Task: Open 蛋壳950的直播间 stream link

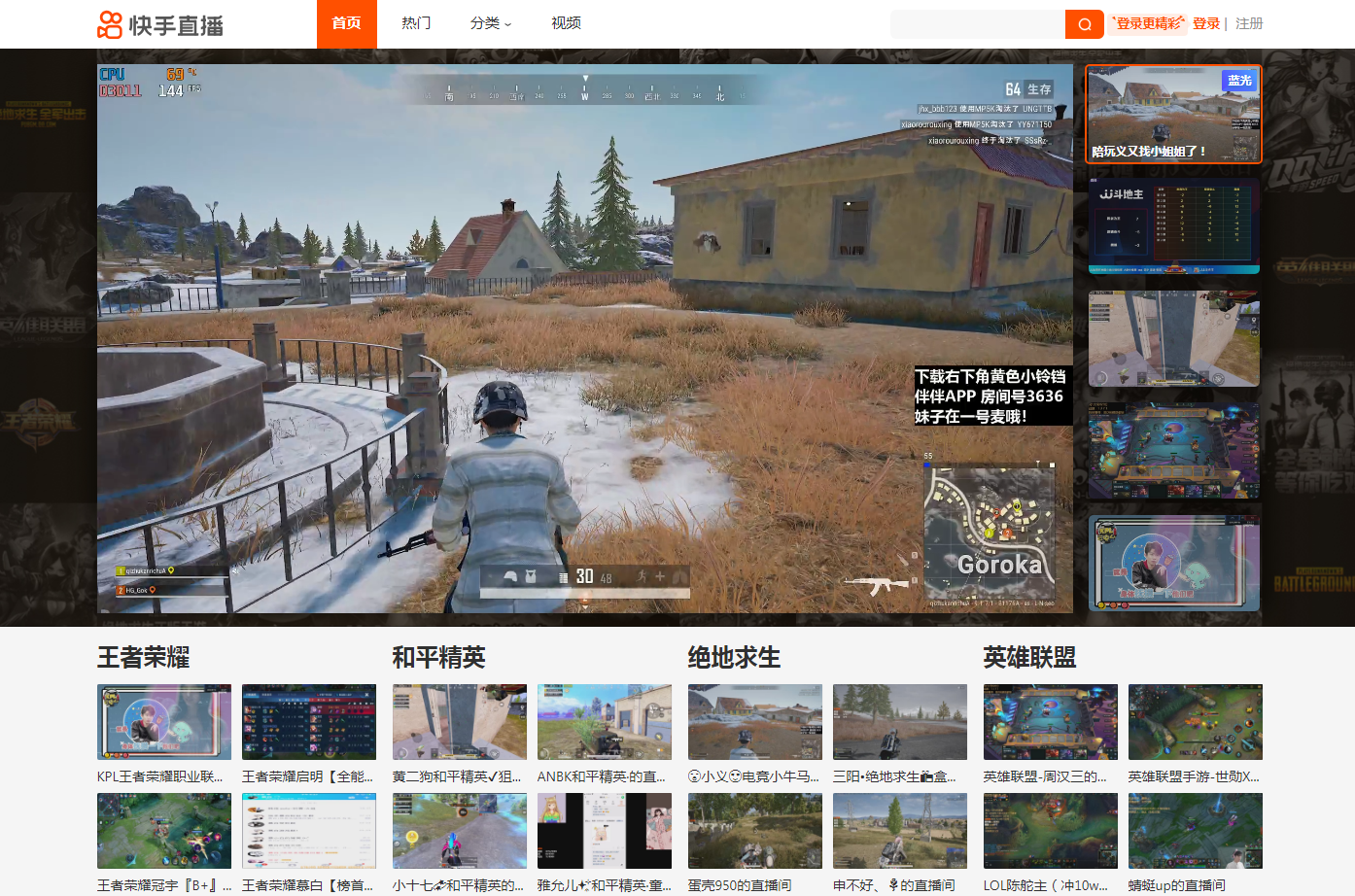Action: tap(739, 885)
